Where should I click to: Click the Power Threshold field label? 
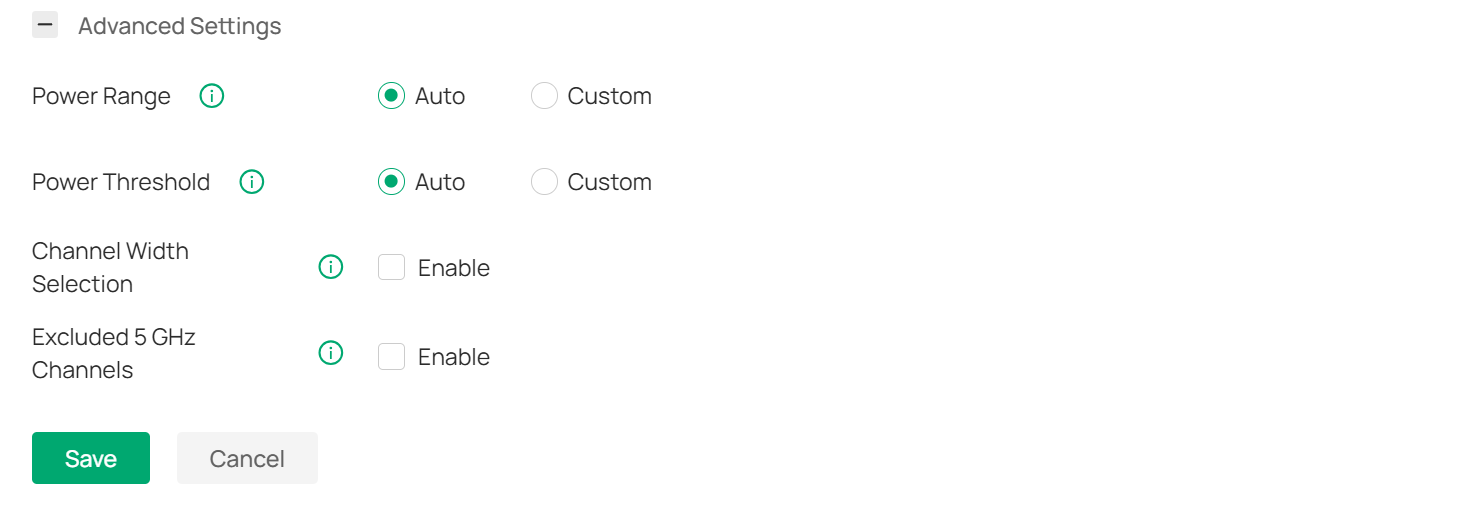[x=121, y=182]
